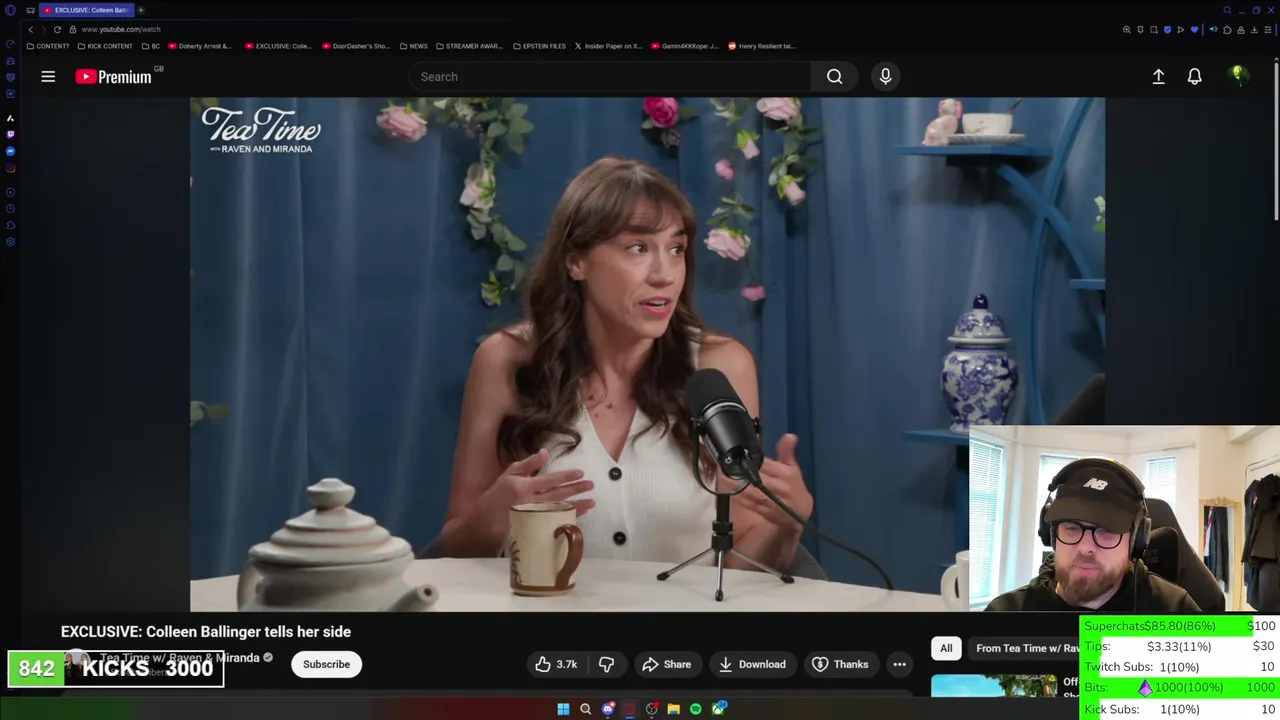This screenshot has width=1280, height=720.
Task: Open the YouTube account avatar menu
Action: click(x=1238, y=76)
